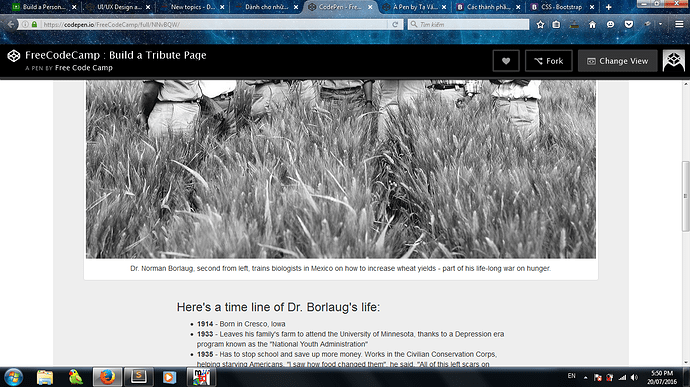Screen dimensions: 690x387
Task: Click the Firefox back arrow button
Action: (x=10, y=25)
